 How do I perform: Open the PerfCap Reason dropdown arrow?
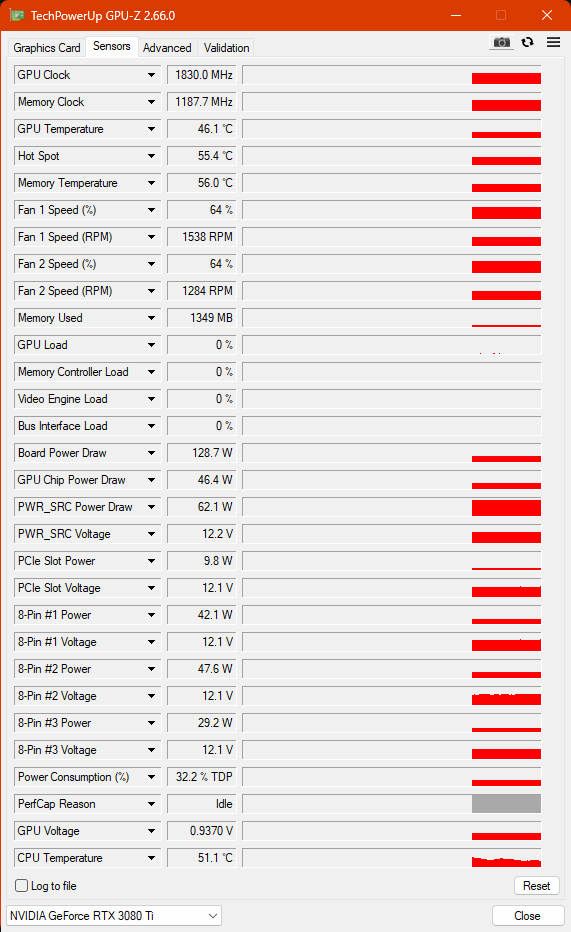[152, 804]
